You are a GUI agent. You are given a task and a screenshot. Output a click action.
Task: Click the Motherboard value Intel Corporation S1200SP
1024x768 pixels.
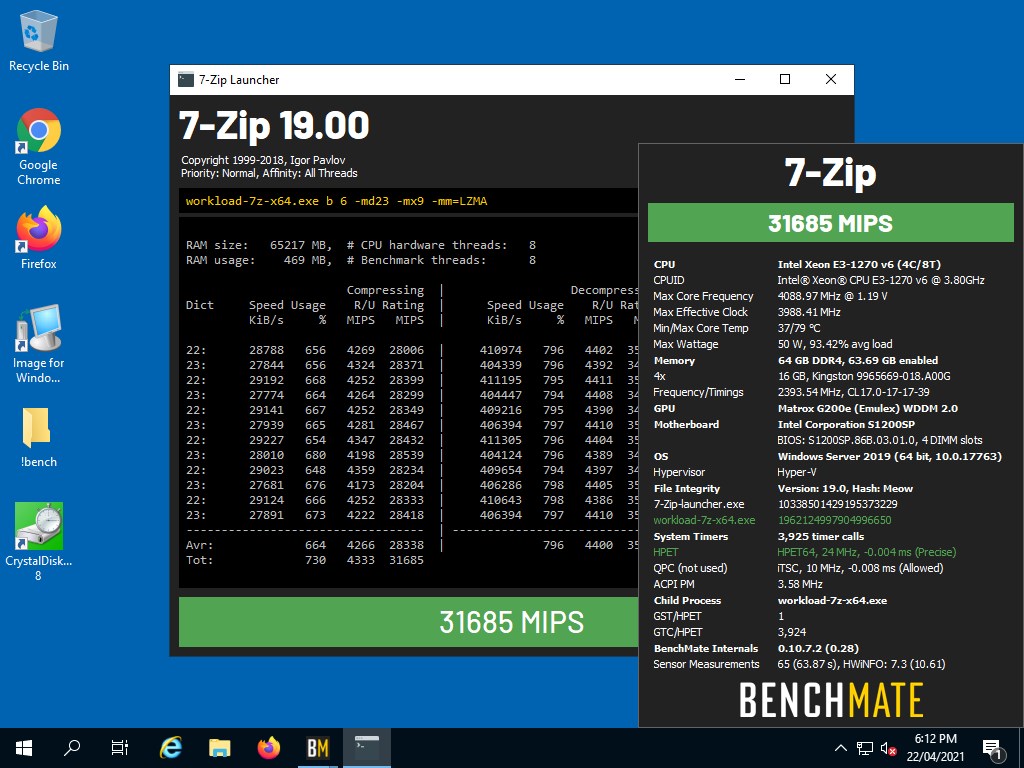[846, 424]
